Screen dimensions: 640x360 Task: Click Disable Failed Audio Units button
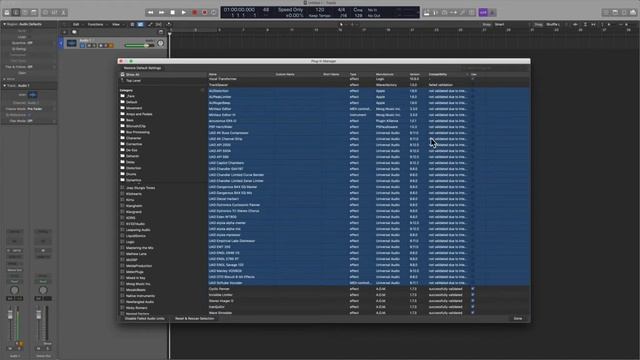tap(144, 318)
